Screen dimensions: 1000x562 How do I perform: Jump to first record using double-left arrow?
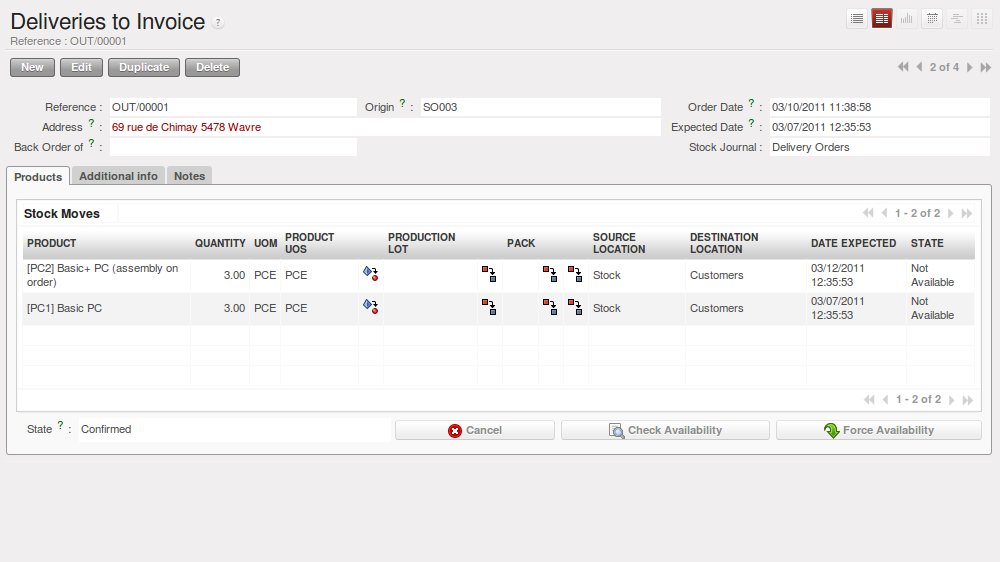[903, 67]
